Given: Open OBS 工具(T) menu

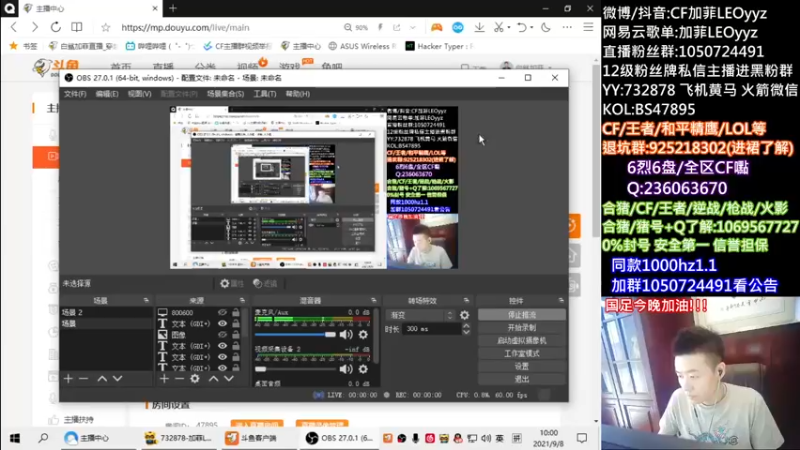Looking at the screenshot, I should pyautogui.click(x=265, y=94).
